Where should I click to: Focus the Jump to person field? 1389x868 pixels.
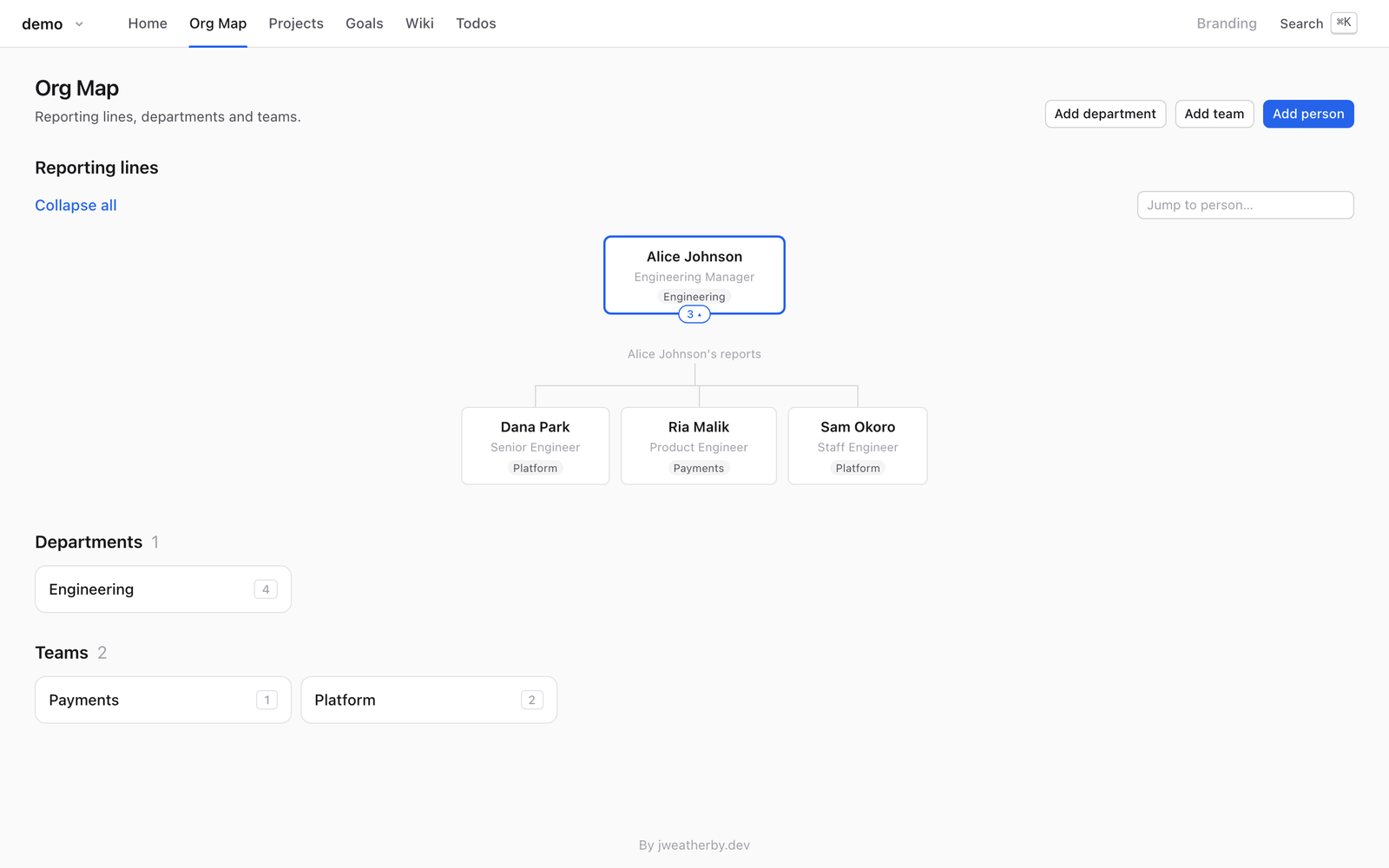1245,205
